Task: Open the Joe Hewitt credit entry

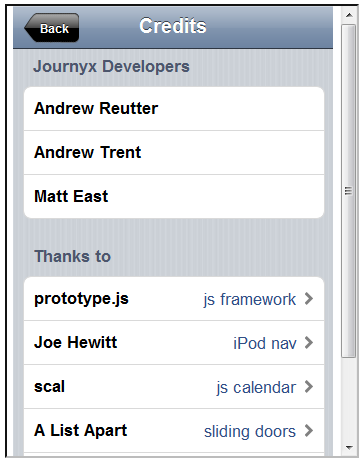Action: tap(174, 343)
